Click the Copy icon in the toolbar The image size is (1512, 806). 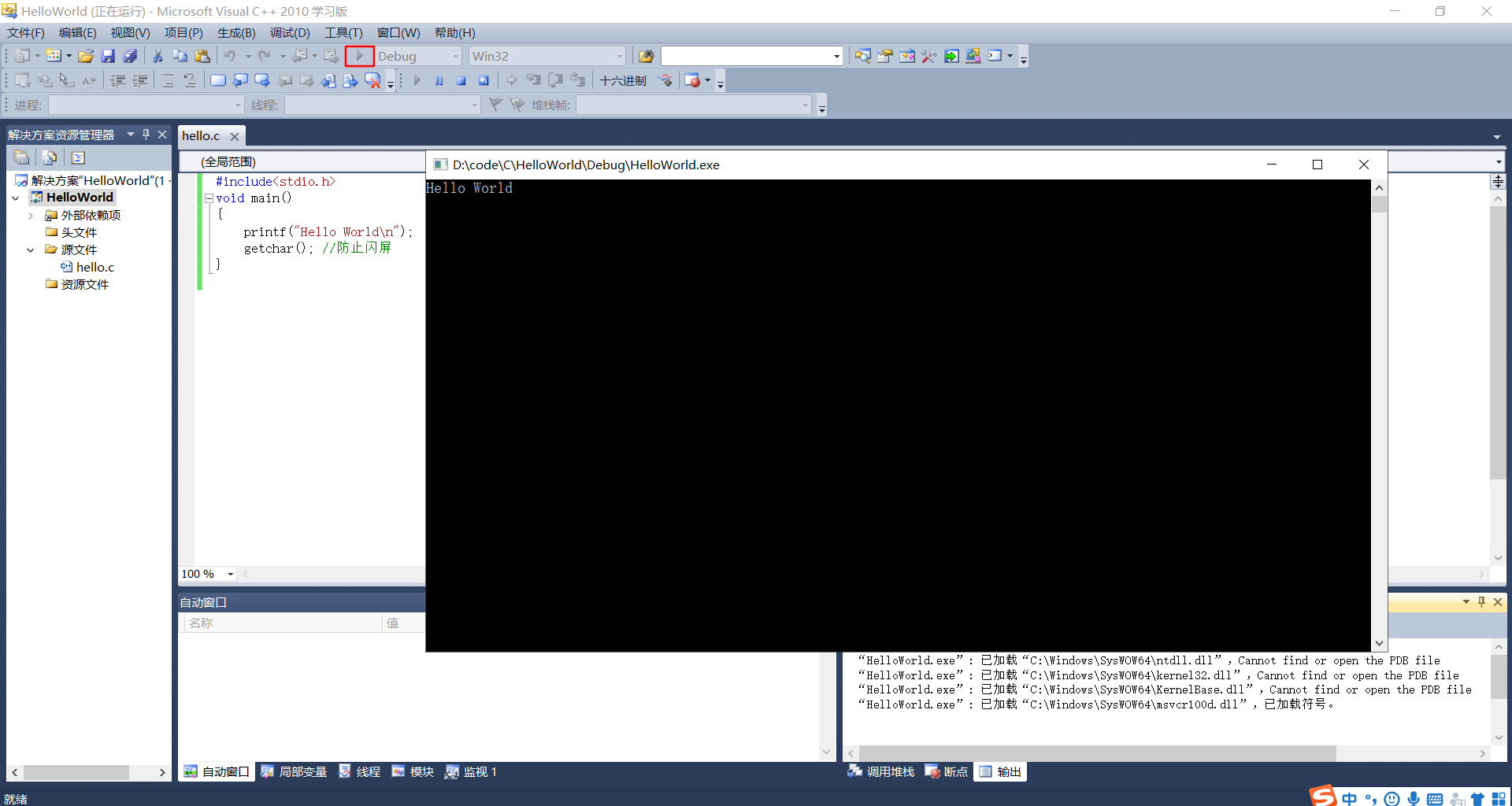coord(180,56)
